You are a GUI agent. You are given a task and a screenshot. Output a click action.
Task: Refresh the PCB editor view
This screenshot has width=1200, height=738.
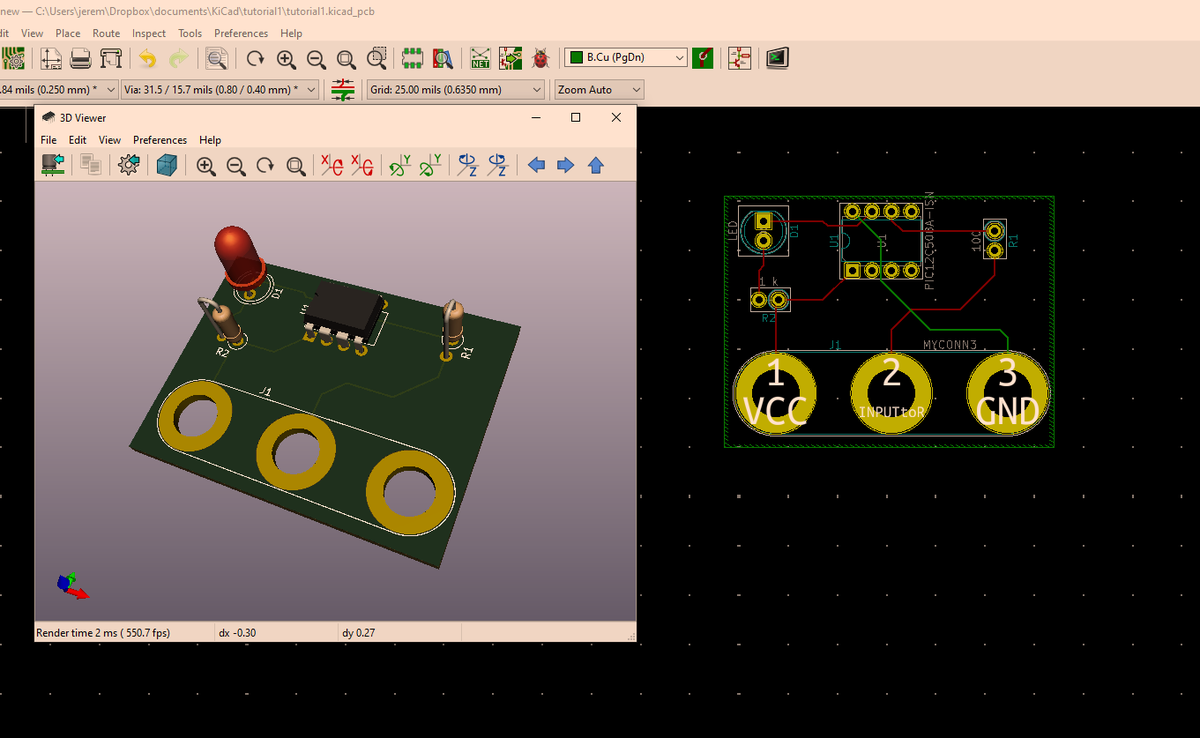[x=255, y=58]
